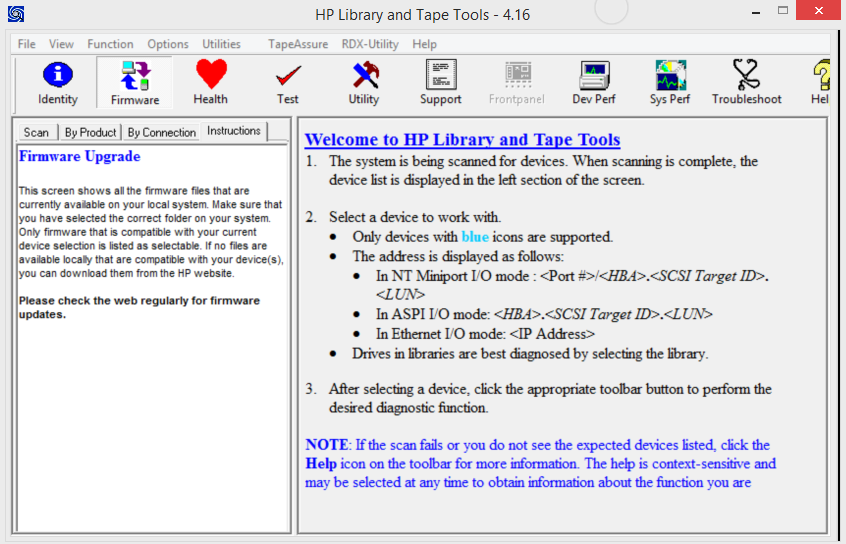Select the Firmware toolbar icon
This screenshot has height=544, width=846.
[x=135, y=83]
